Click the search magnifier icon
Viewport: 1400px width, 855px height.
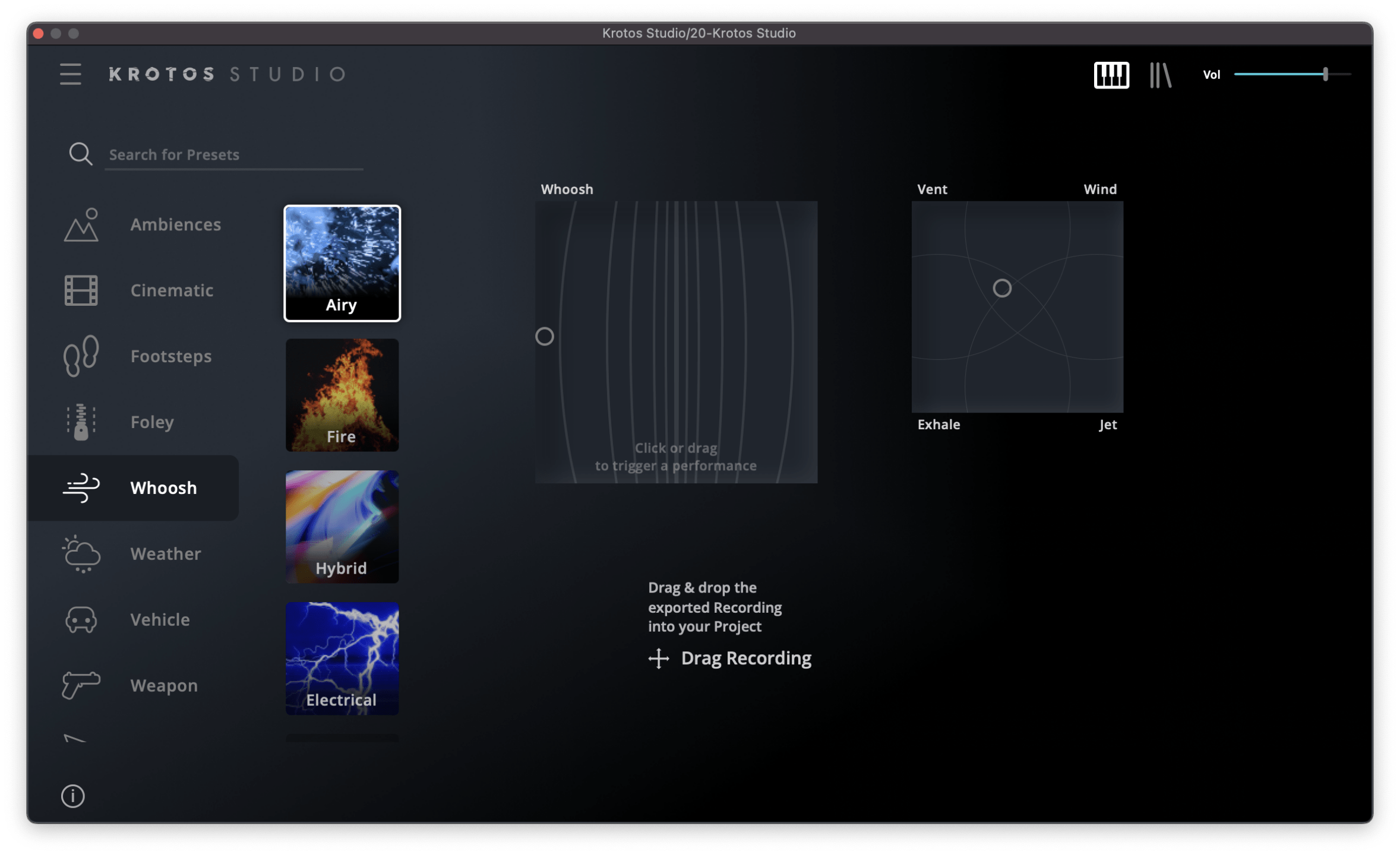pos(80,154)
